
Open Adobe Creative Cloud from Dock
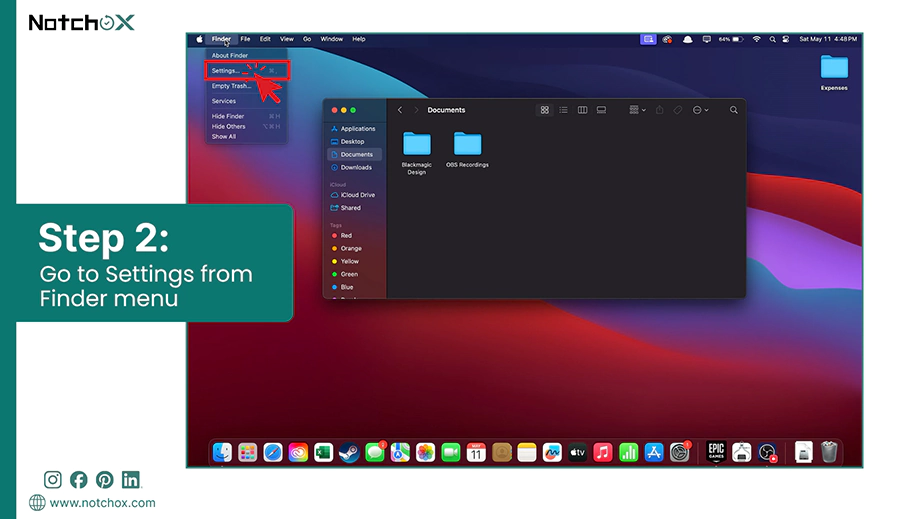click(x=298, y=452)
